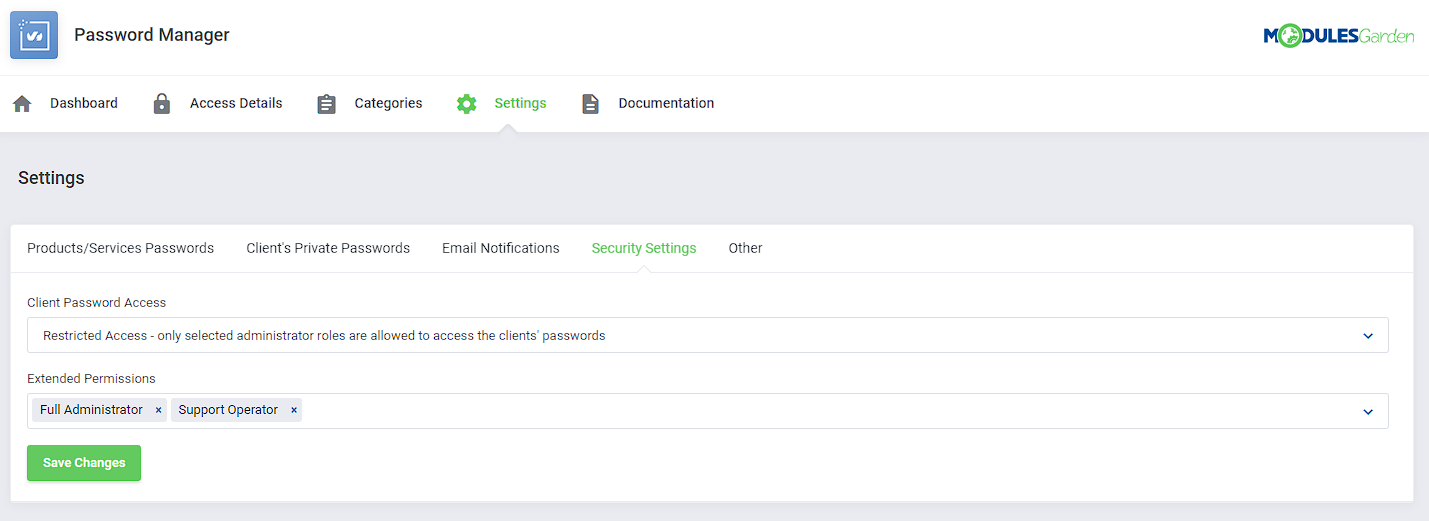The height and width of the screenshot is (521, 1429).
Task: Click the Password Manager title text
Action: (x=152, y=35)
